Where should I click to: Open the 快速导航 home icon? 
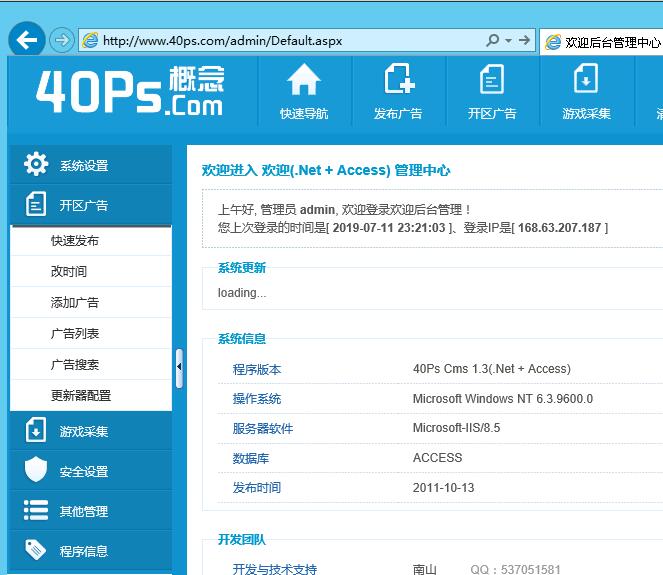point(303,91)
